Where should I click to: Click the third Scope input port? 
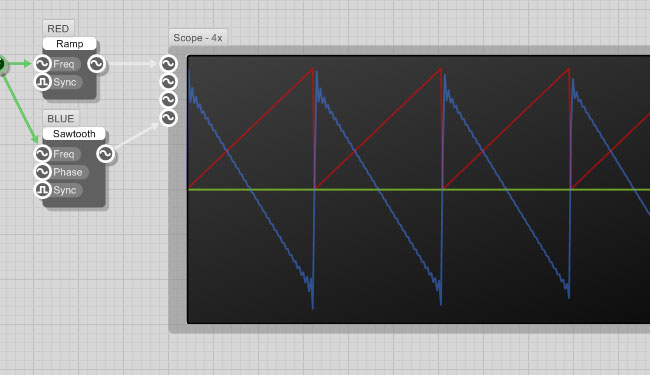(x=168, y=100)
